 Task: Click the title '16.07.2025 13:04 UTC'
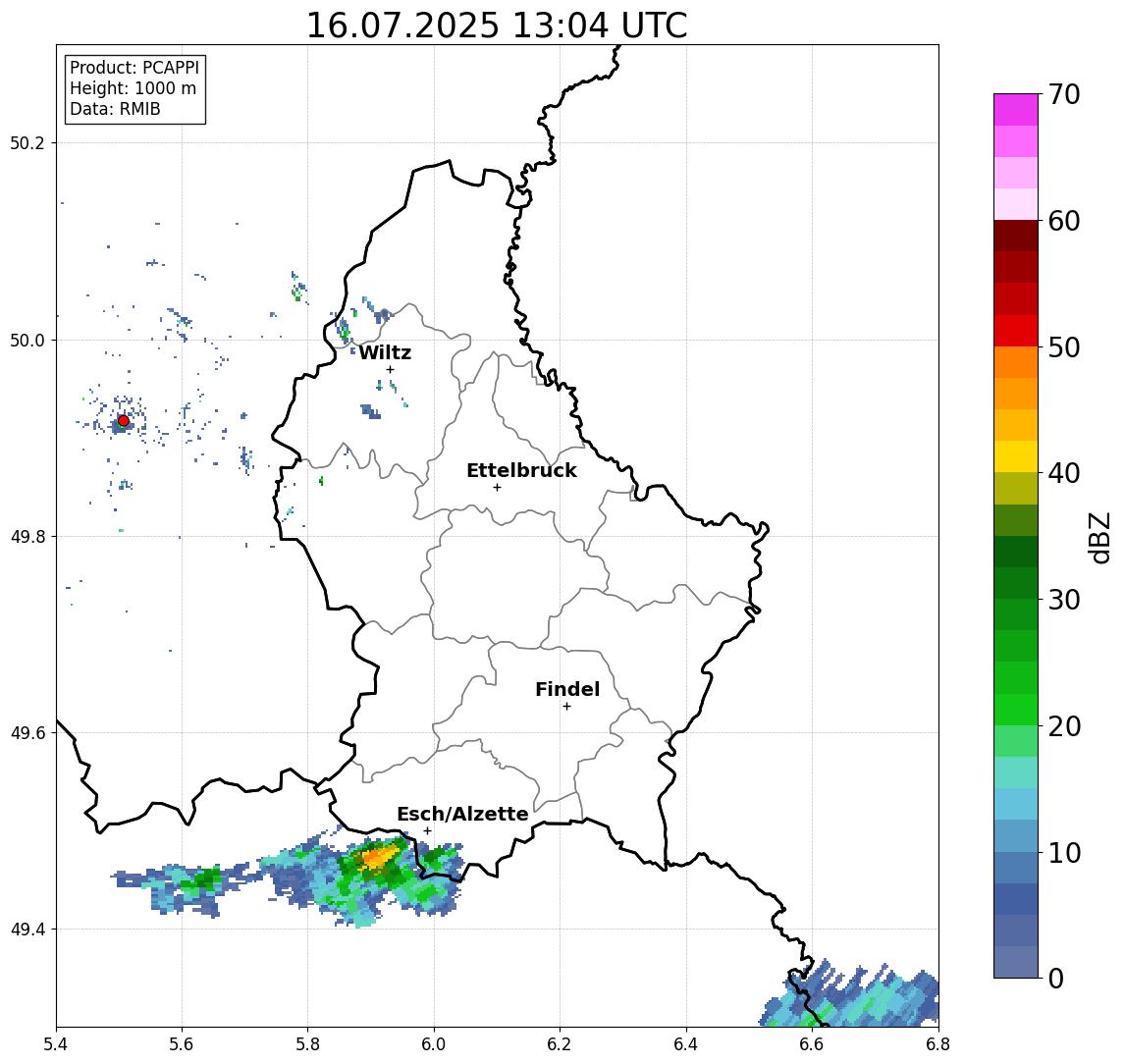pos(497,26)
